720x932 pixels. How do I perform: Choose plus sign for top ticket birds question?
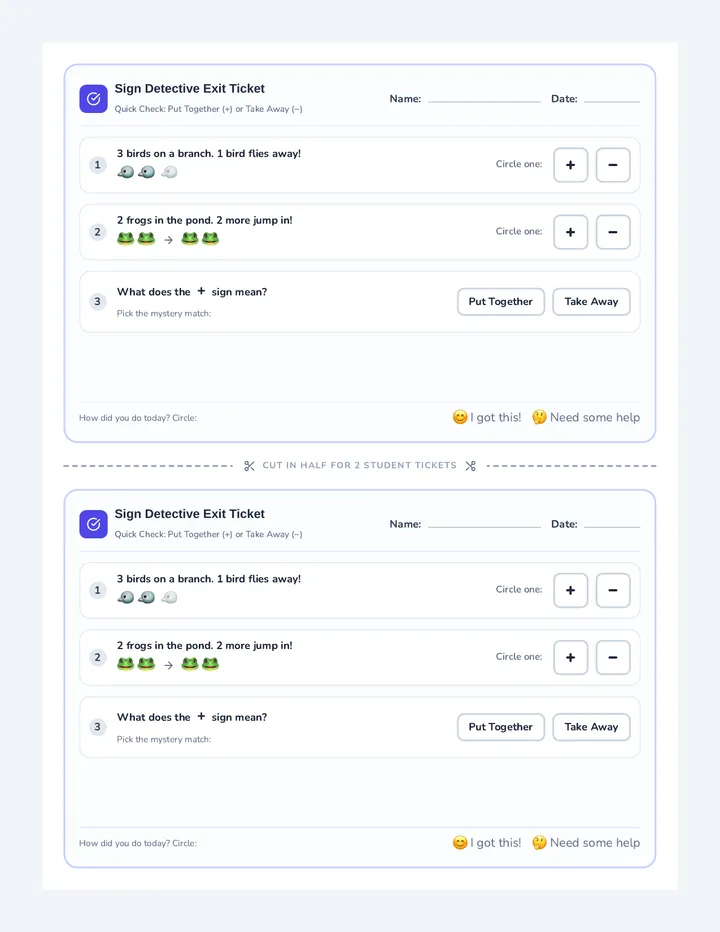[571, 165]
